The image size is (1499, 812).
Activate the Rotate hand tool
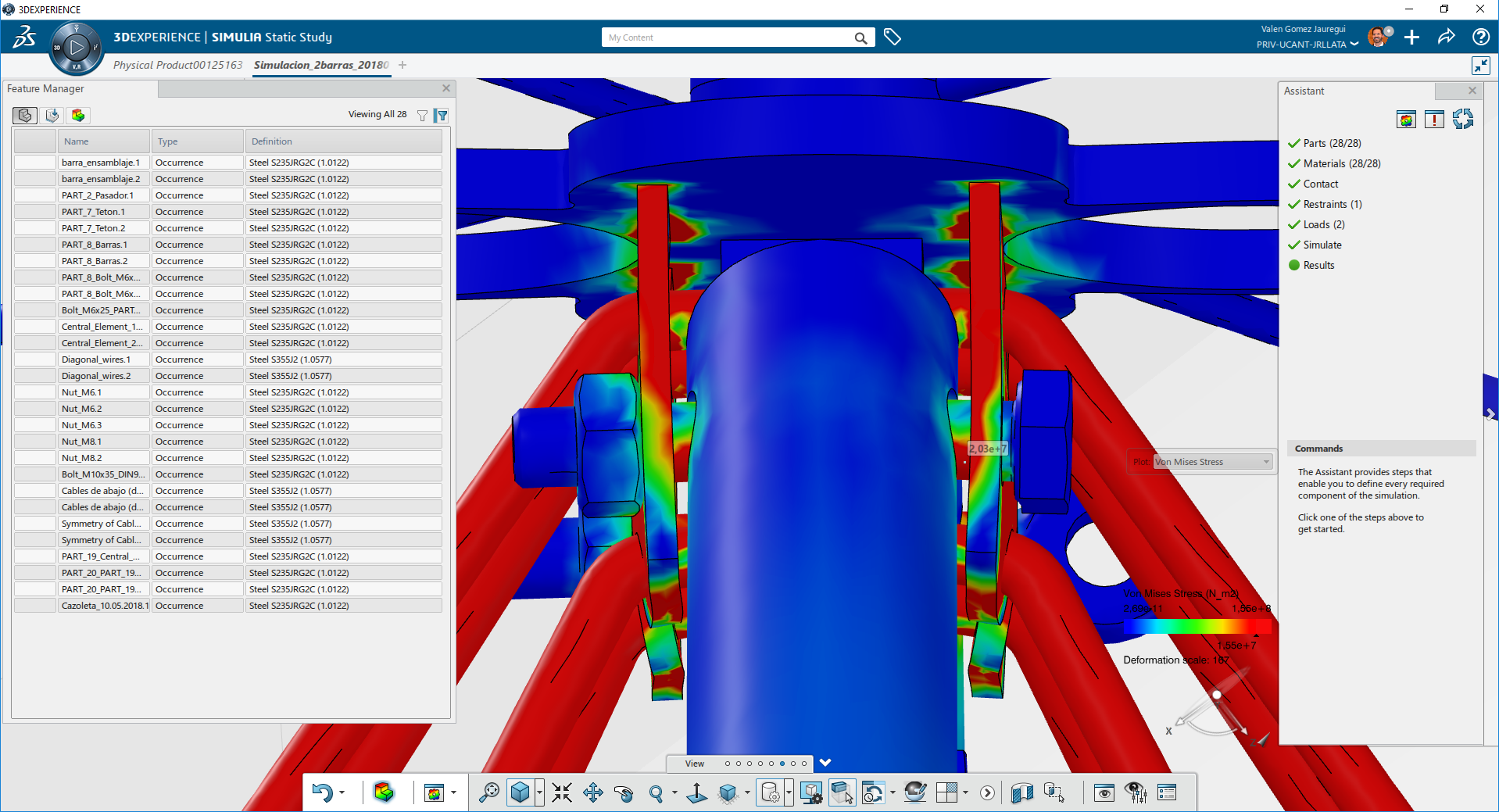(624, 793)
